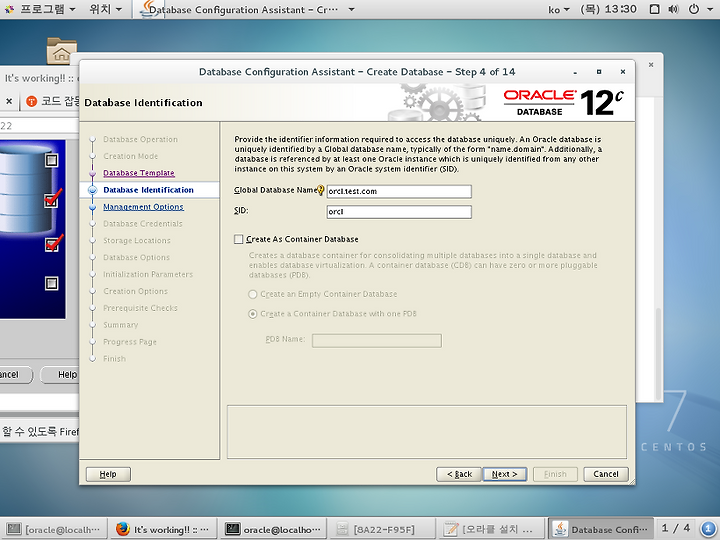Click the Database Operation step
Screen dimensions: 720x540
coord(140,140)
